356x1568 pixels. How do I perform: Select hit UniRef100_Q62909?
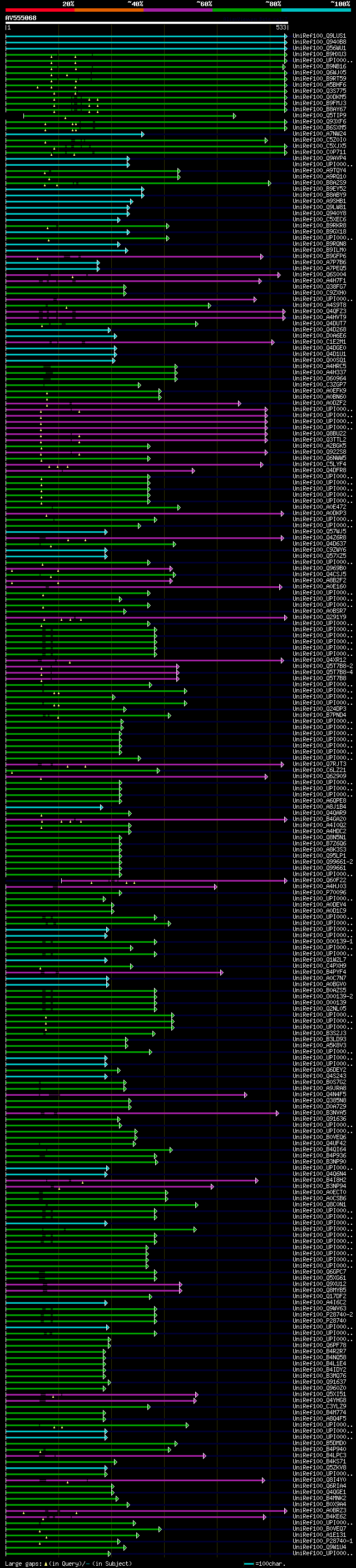[x=319, y=776]
